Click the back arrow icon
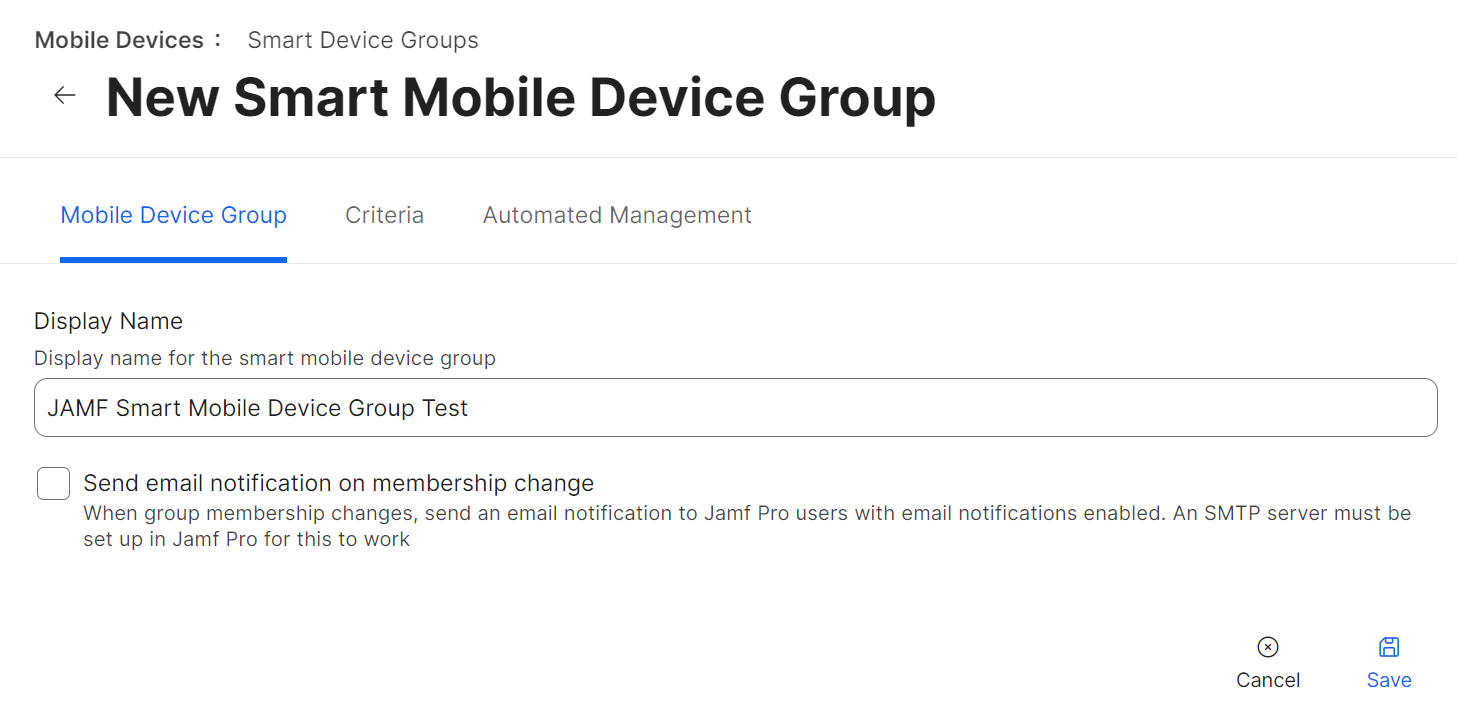 point(65,95)
